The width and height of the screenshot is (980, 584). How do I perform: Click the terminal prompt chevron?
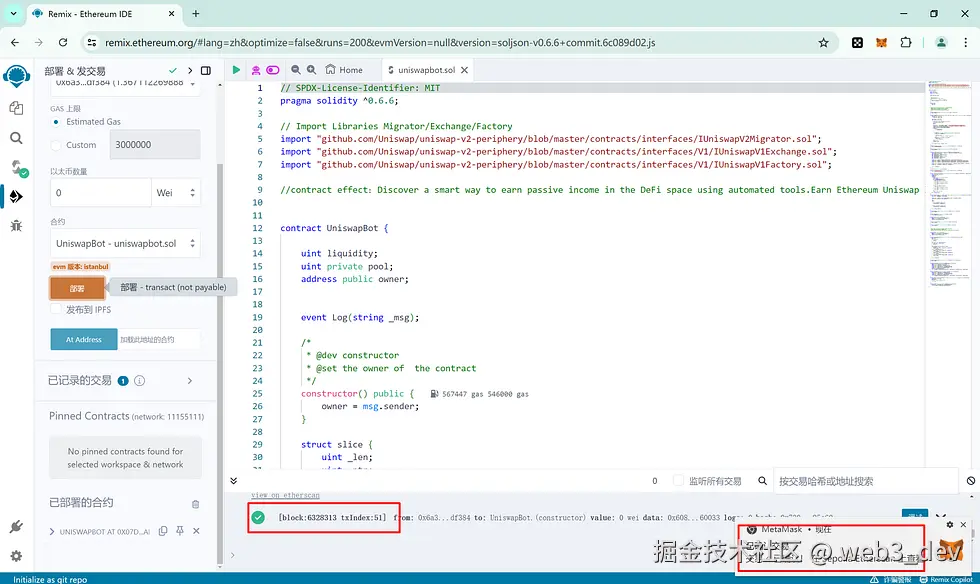tap(232, 555)
